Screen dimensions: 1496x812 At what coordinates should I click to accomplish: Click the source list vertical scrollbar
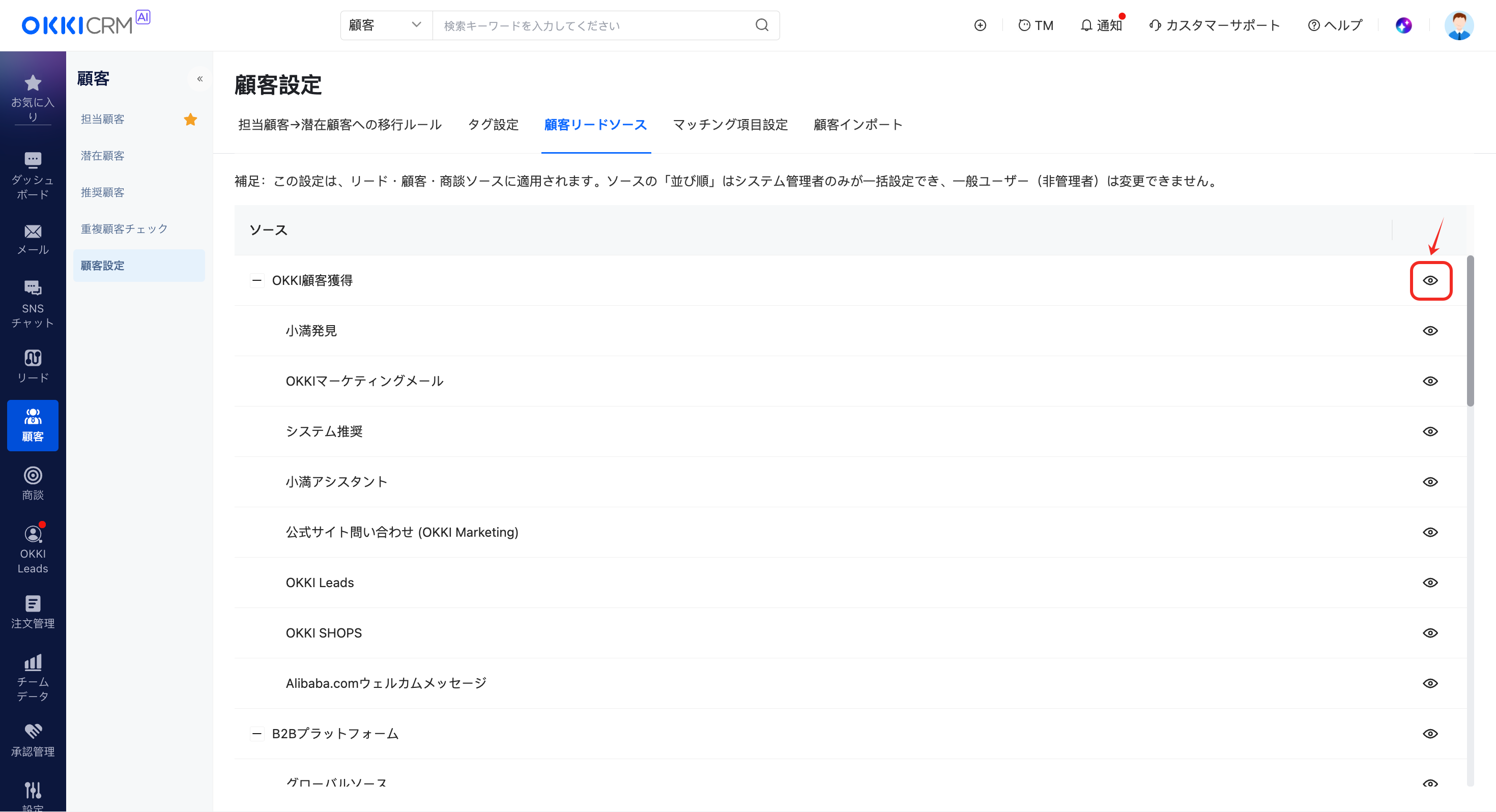(1470, 331)
